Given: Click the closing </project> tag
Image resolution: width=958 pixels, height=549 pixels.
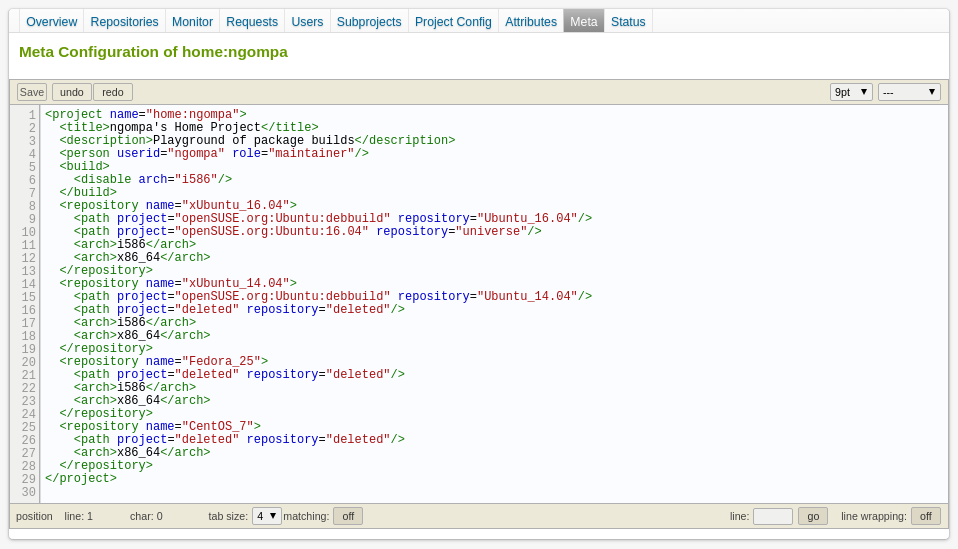Looking at the screenshot, I should pyautogui.click(x=81, y=478).
